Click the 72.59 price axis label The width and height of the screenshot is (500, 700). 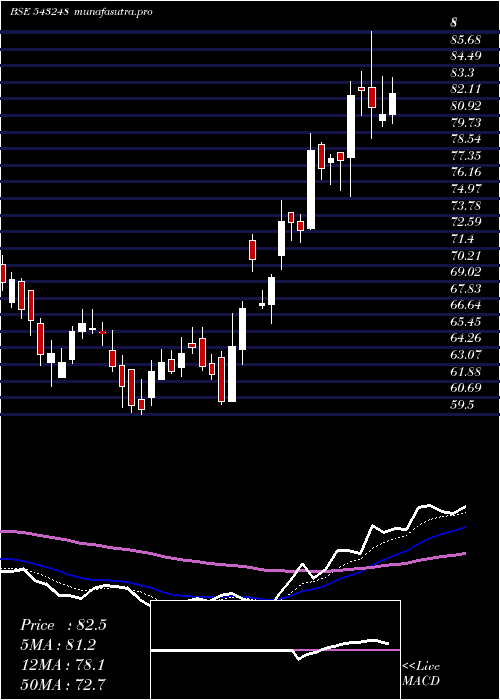[x=466, y=222]
